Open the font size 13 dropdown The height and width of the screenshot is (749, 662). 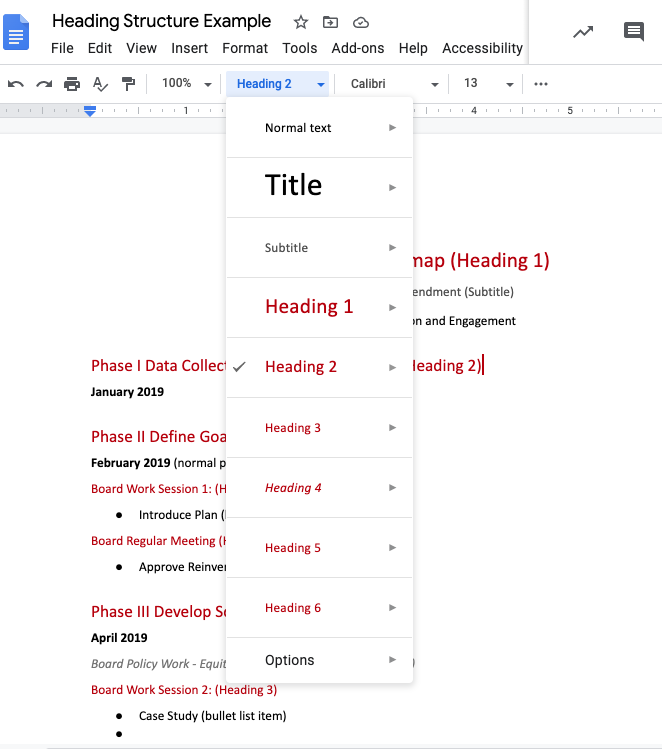(x=488, y=84)
